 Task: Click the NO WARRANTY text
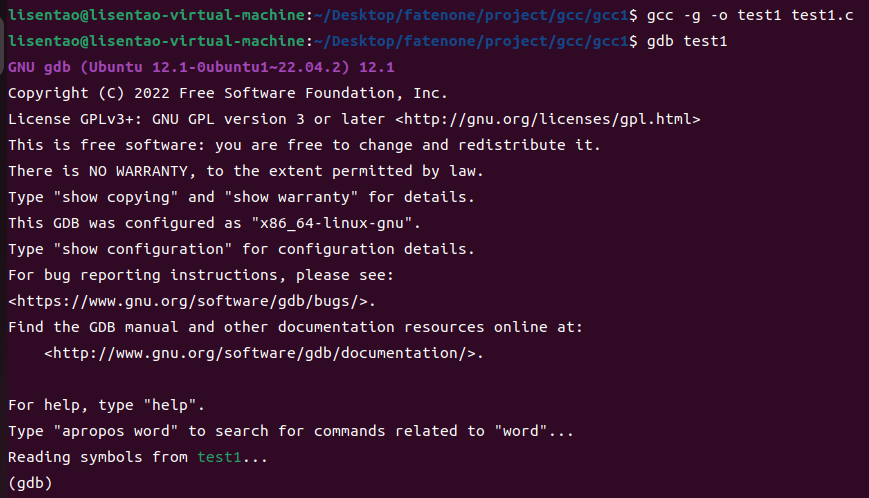[138, 171]
